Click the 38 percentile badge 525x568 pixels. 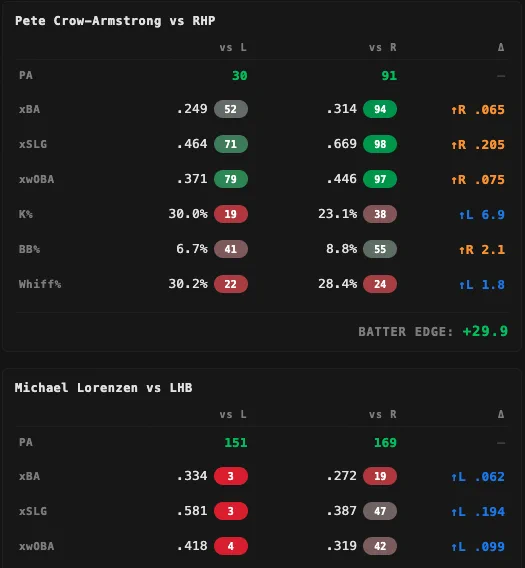(380, 214)
